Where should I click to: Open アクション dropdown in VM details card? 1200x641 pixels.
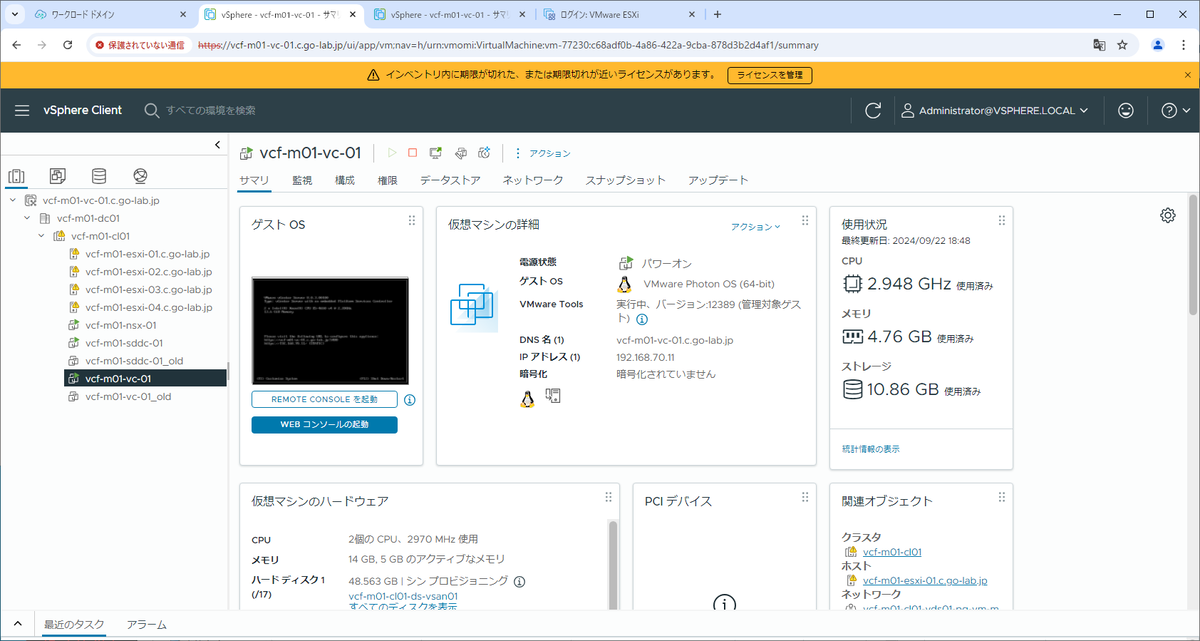(756, 227)
